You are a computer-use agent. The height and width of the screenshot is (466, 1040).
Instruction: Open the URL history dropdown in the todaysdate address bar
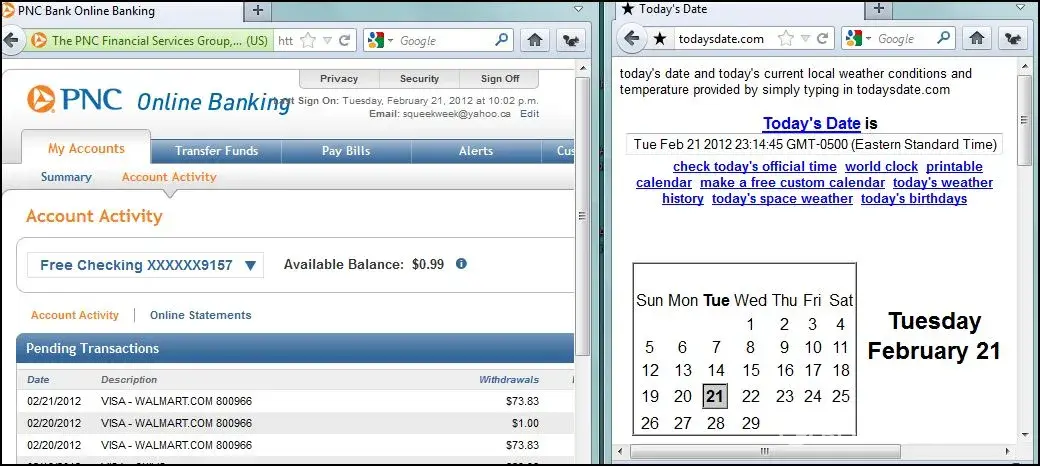point(805,38)
